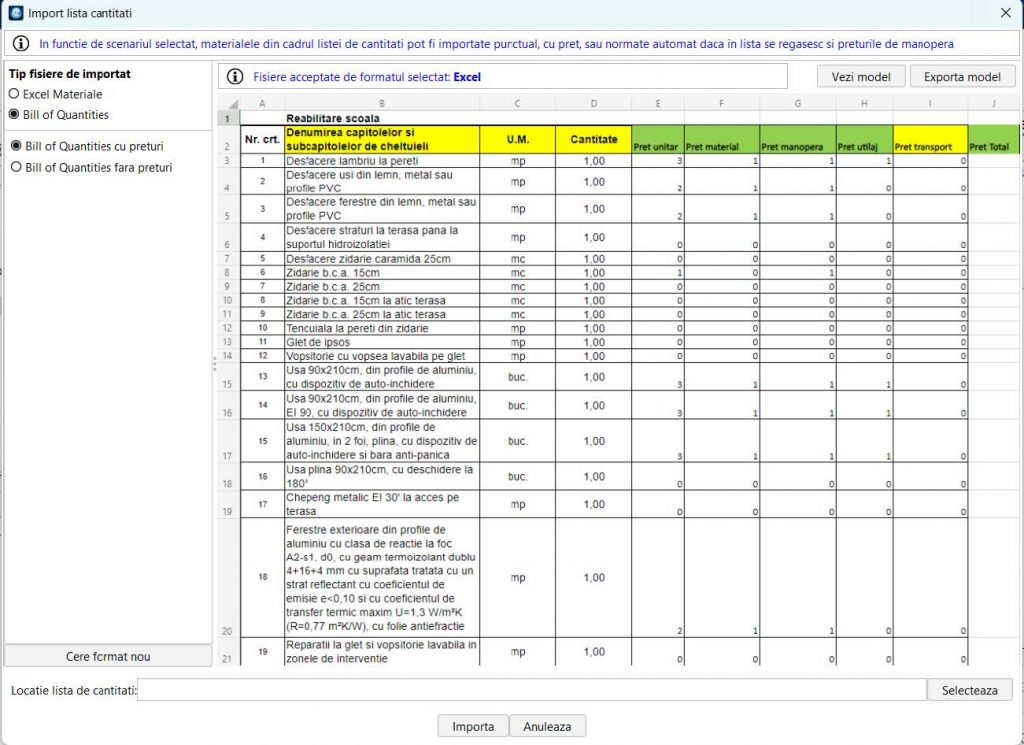The height and width of the screenshot is (745, 1024).
Task: Click the info icon beside the scenario description
Action: tap(21, 44)
